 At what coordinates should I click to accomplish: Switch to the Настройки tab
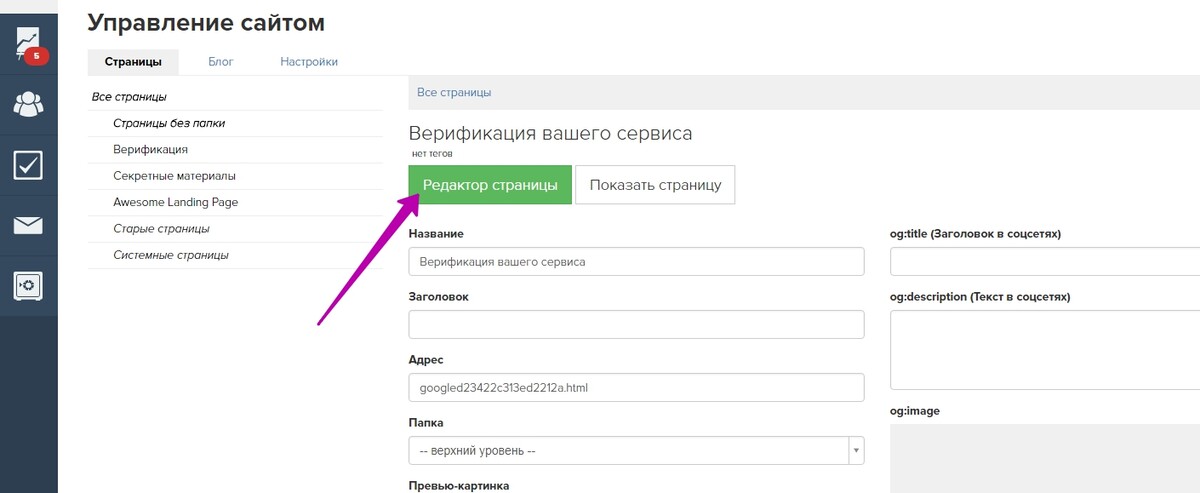coord(309,62)
